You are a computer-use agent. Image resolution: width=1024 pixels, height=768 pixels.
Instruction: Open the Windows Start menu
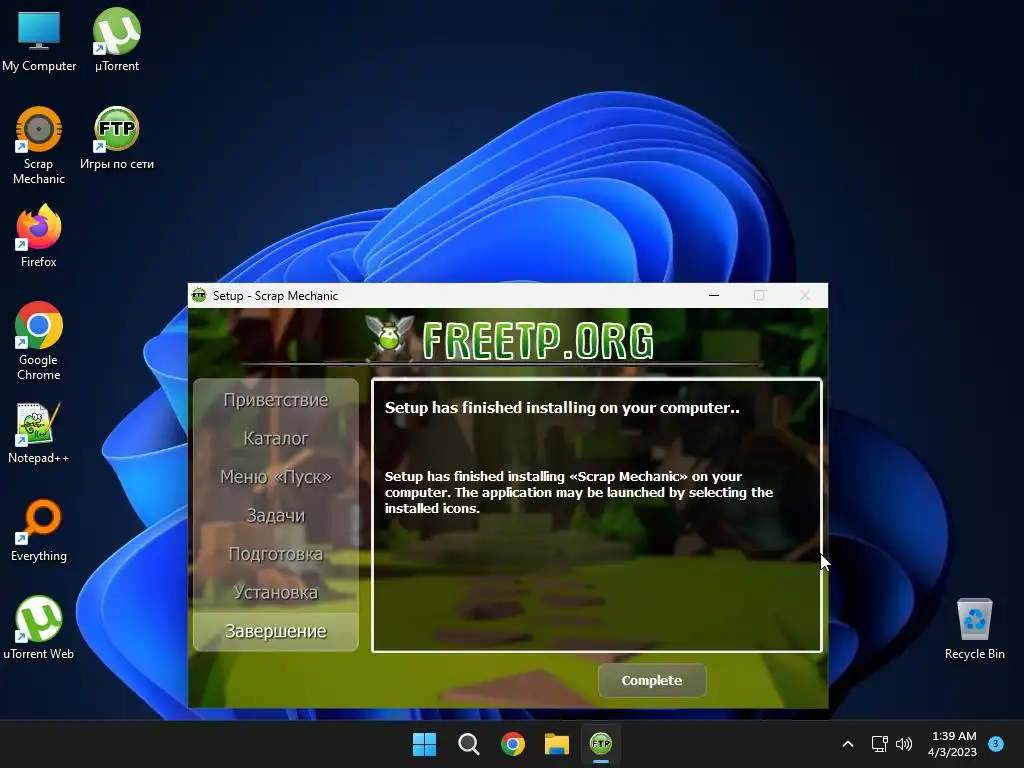click(424, 744)
